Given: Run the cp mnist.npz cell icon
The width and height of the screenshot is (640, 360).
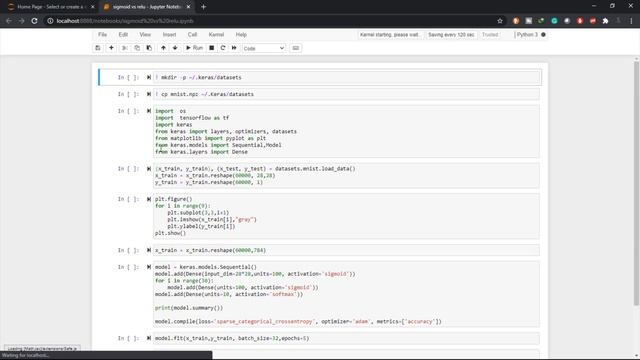Looking at the screenshot, I should point(149,94).
